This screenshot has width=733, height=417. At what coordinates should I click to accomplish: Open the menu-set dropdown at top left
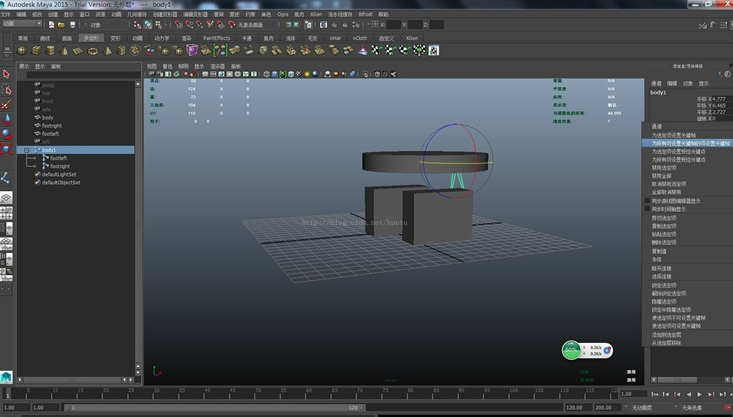[x=22, y=24]
